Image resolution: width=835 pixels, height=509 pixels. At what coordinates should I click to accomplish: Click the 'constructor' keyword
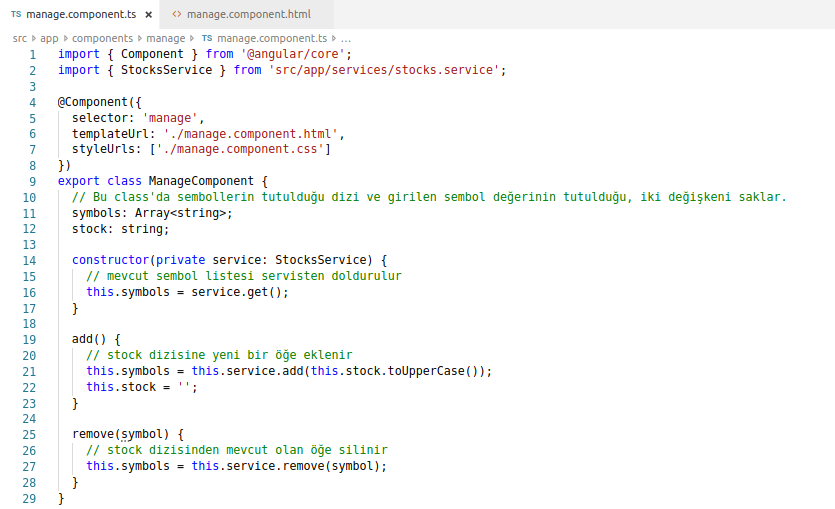click(110, 260)
